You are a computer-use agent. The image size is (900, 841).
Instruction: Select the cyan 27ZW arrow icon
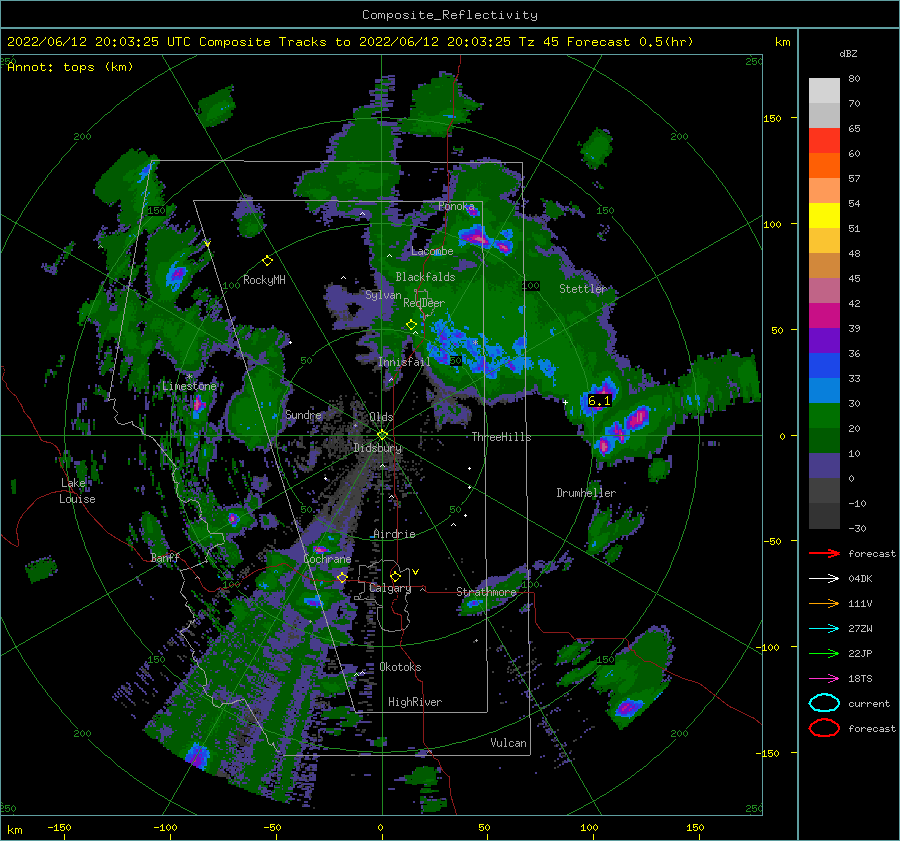coord(824,629)
